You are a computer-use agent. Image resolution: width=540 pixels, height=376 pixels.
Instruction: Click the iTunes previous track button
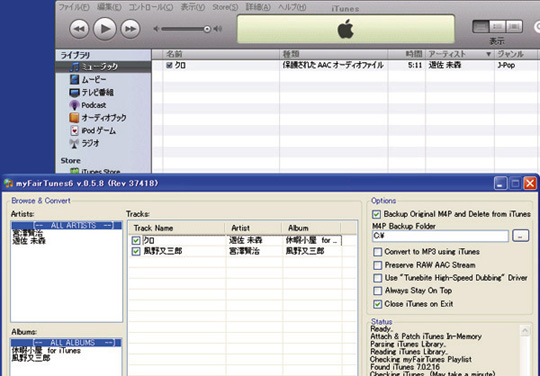point(79,29)
